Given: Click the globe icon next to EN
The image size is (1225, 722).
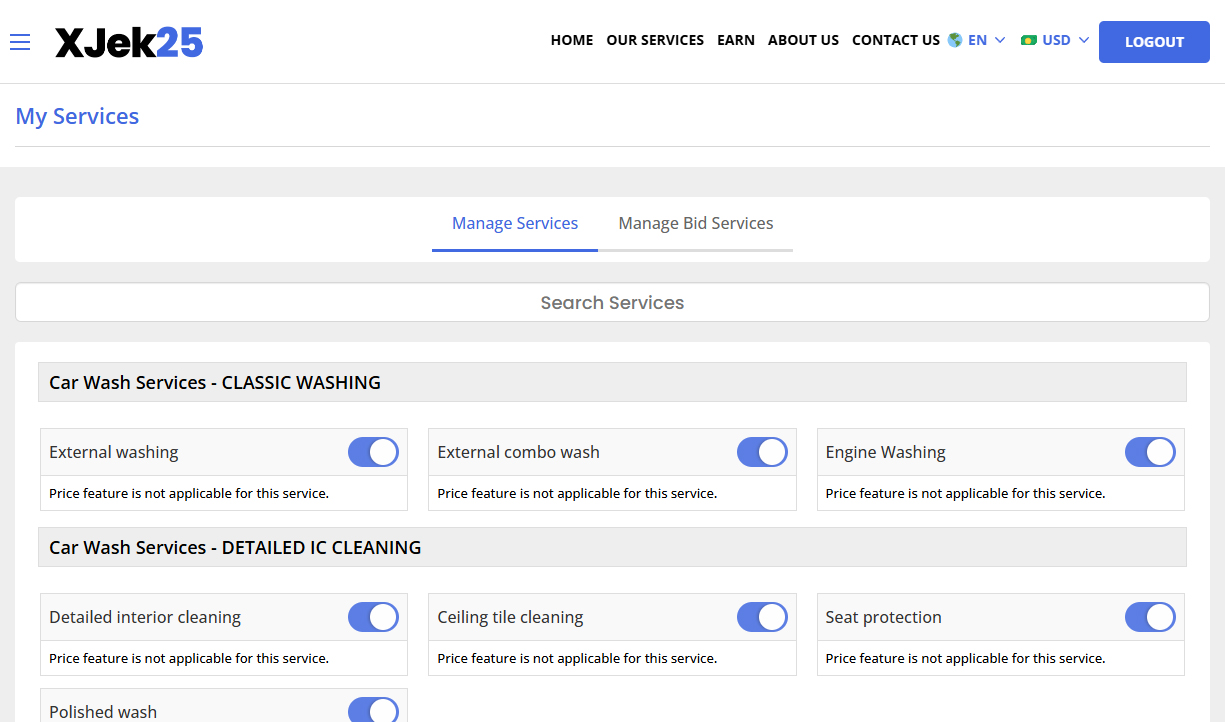Looking at the screenshot, I should [x=953, y=40].
